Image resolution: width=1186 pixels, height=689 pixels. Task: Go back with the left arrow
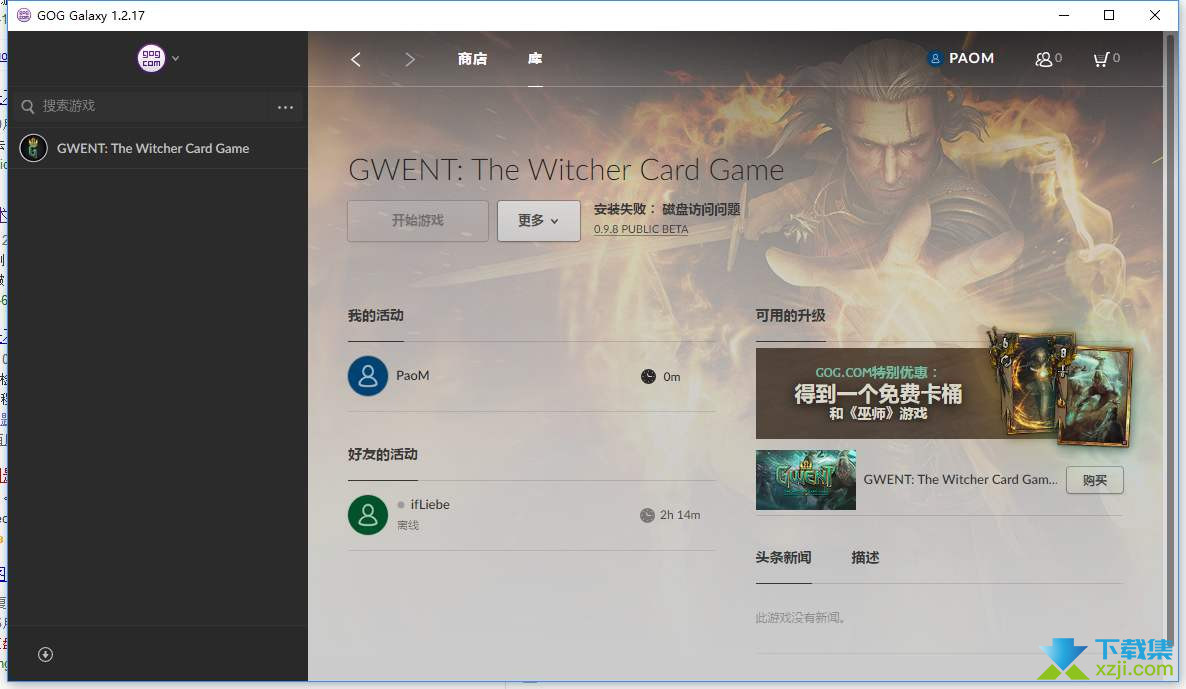click(x=355, y=59)
